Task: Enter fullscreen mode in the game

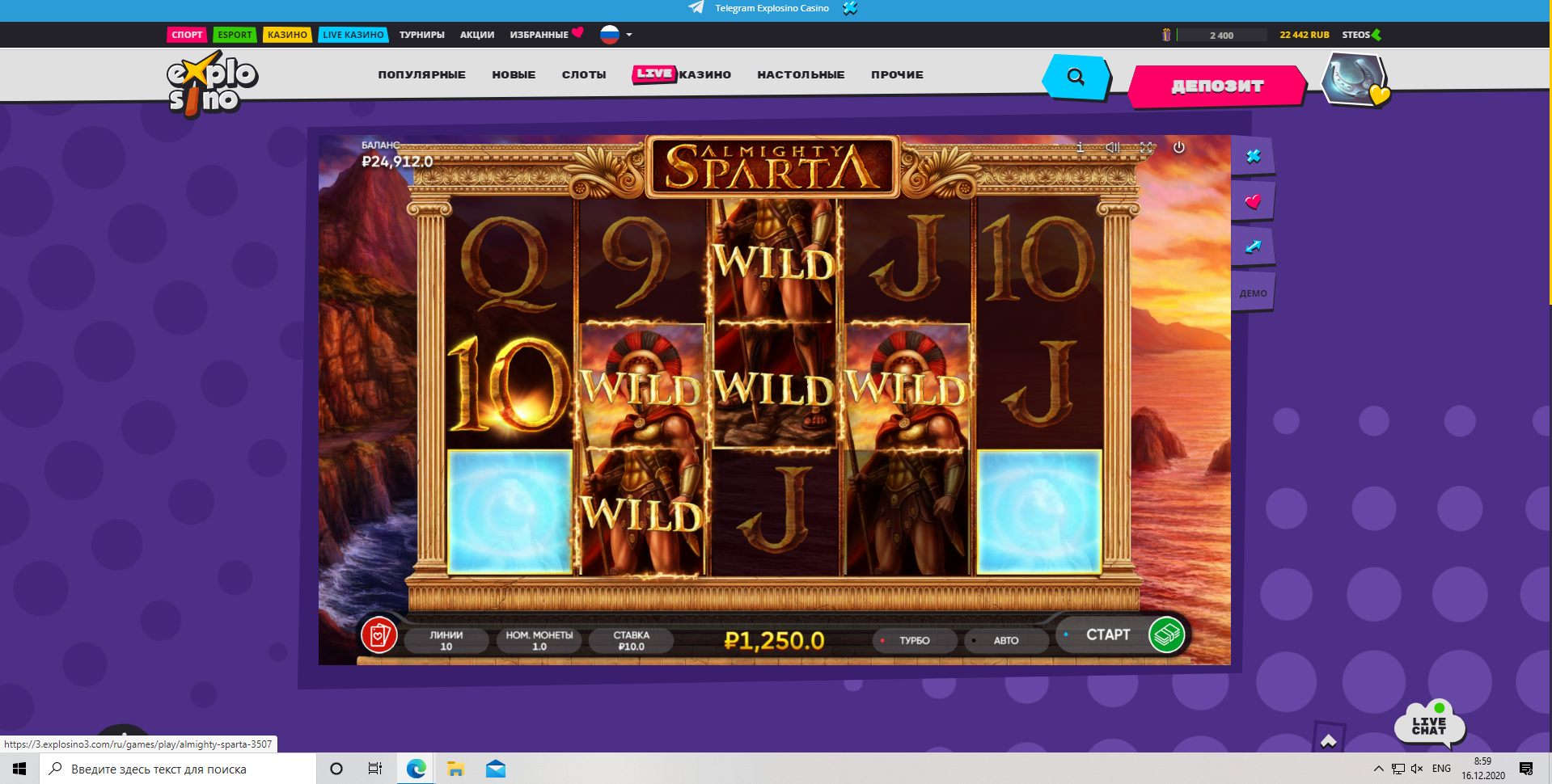Action: click(x=1147, y=147)
